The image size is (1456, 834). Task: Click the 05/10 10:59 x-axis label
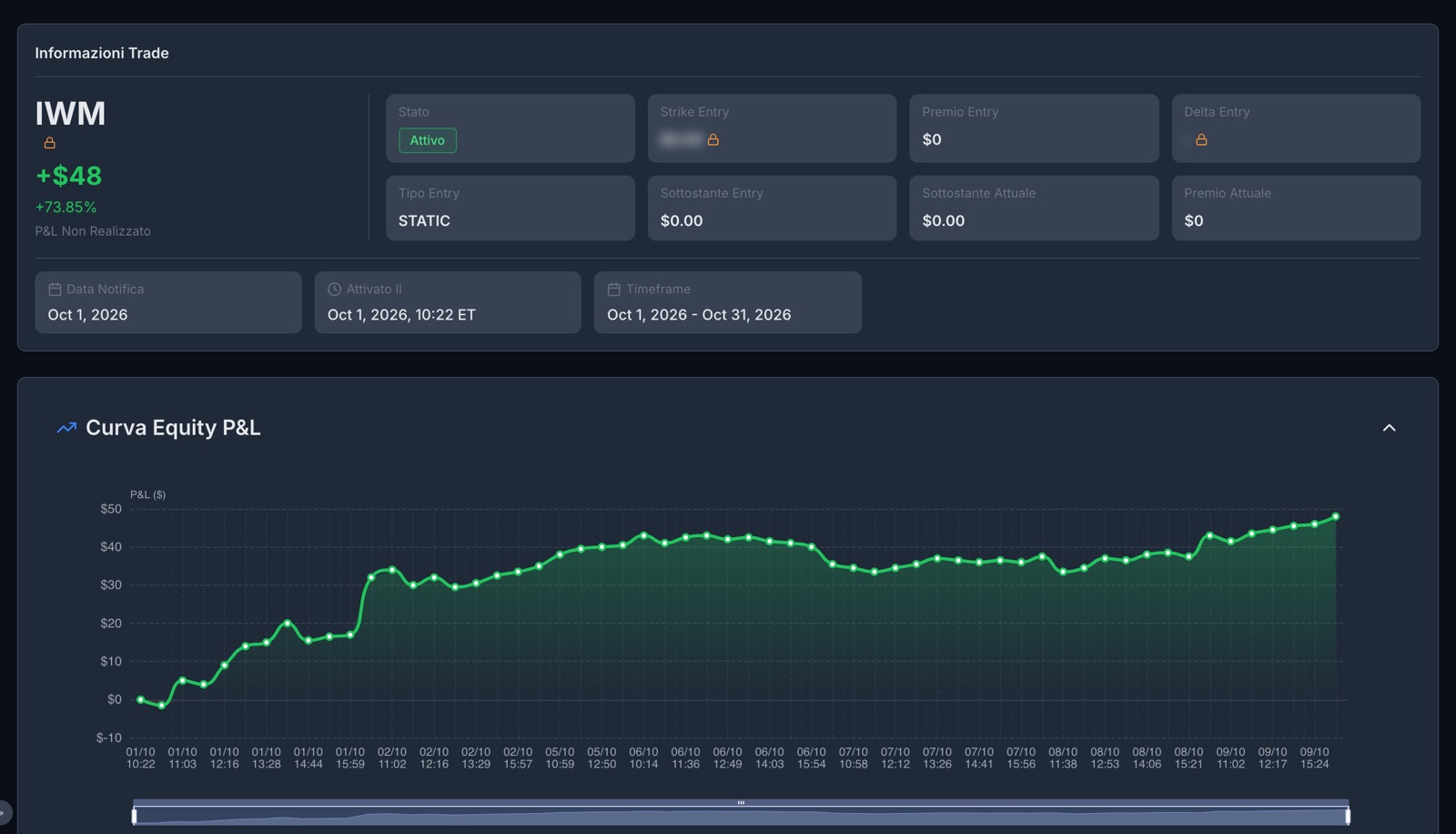(x=560, y=758)
